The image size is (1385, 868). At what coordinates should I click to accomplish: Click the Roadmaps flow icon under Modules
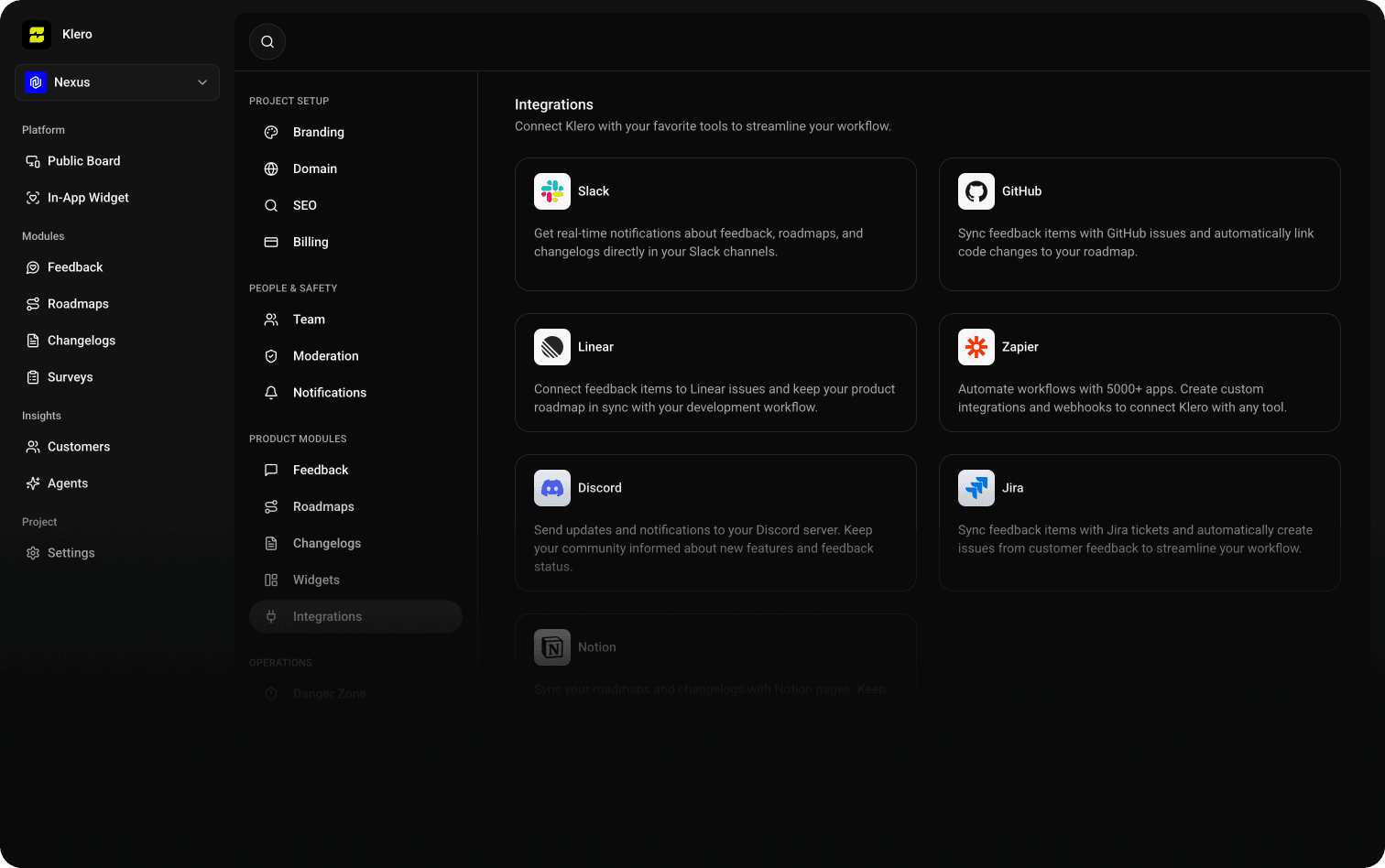coord(33,304)
